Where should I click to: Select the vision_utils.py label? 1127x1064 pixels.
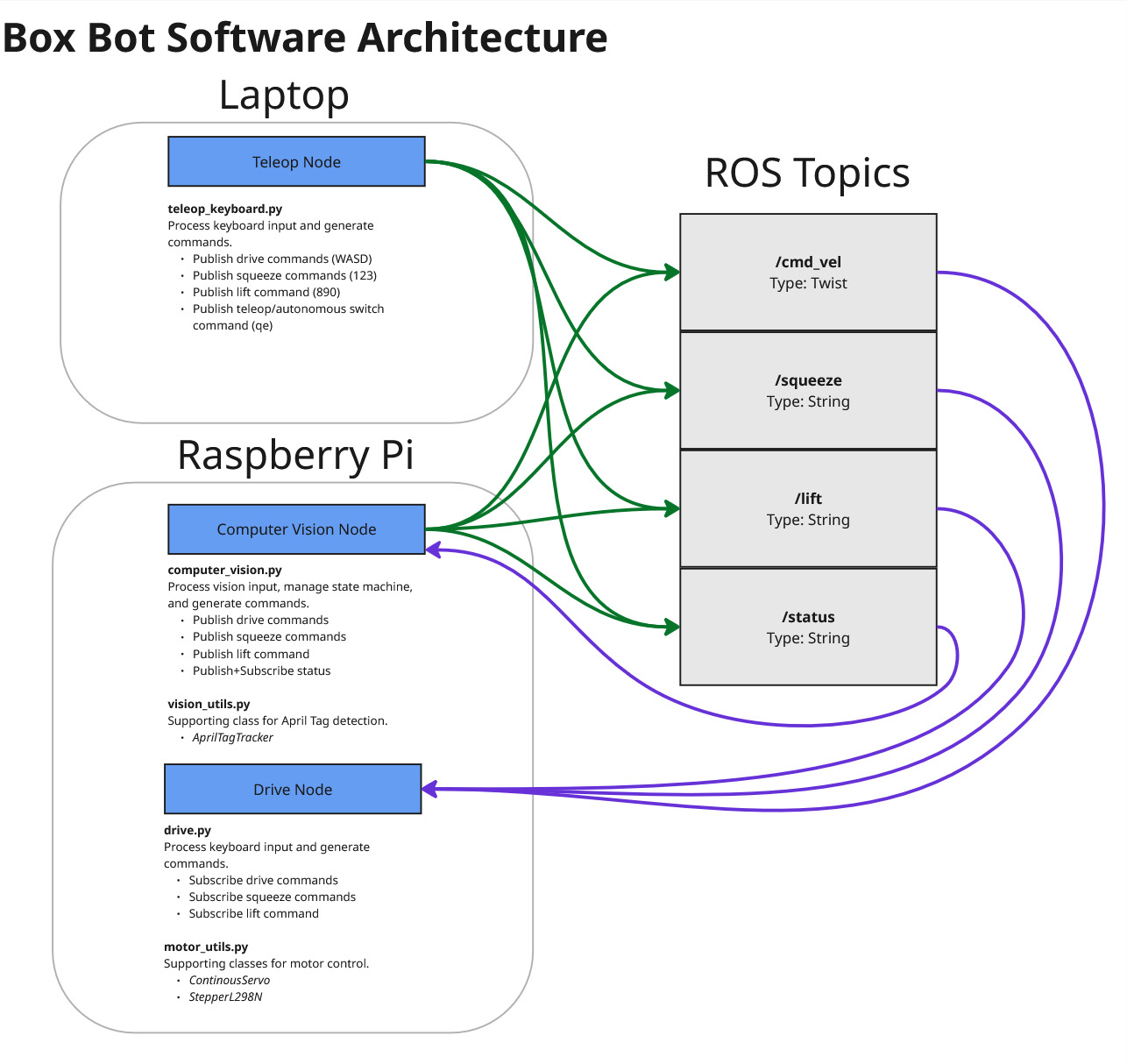[208, 704]
